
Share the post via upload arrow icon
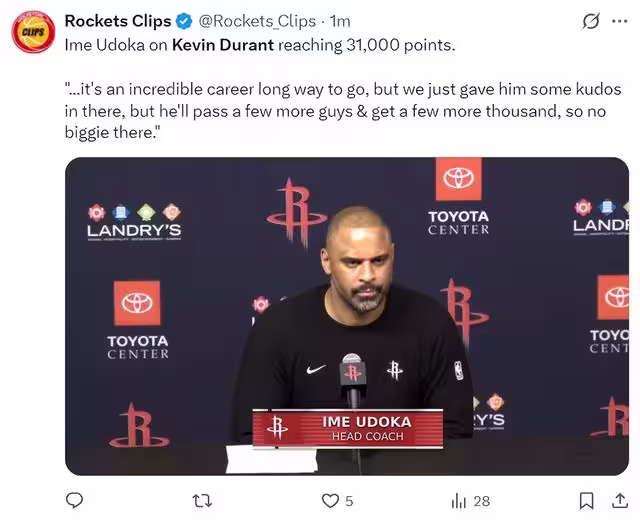[620, 500]
